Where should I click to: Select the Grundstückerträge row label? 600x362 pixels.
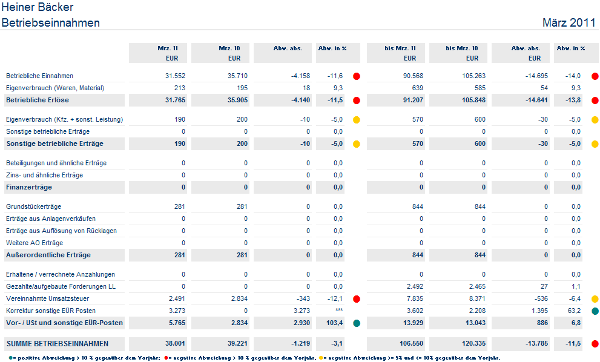point(34,207)
